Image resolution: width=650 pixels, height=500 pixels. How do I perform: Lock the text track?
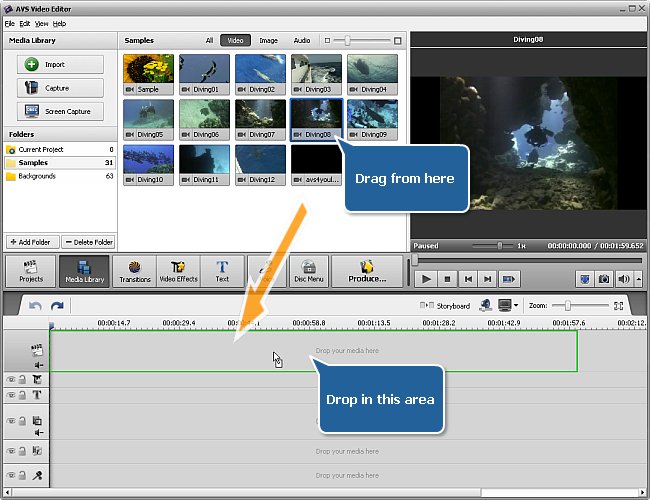23,395
